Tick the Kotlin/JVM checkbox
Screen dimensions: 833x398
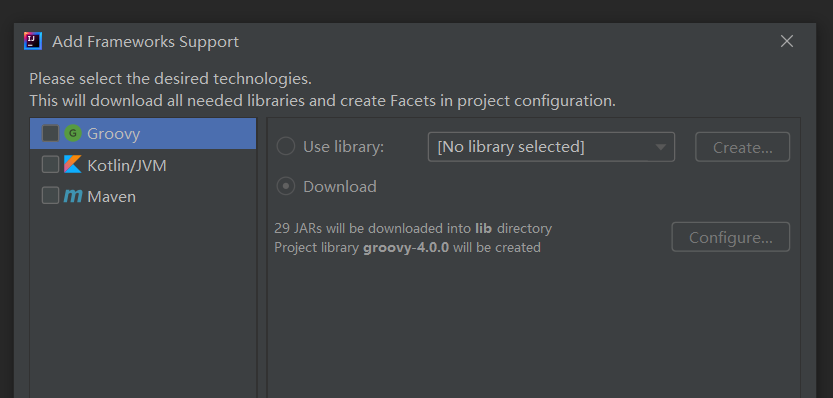[x=50, y=165]
